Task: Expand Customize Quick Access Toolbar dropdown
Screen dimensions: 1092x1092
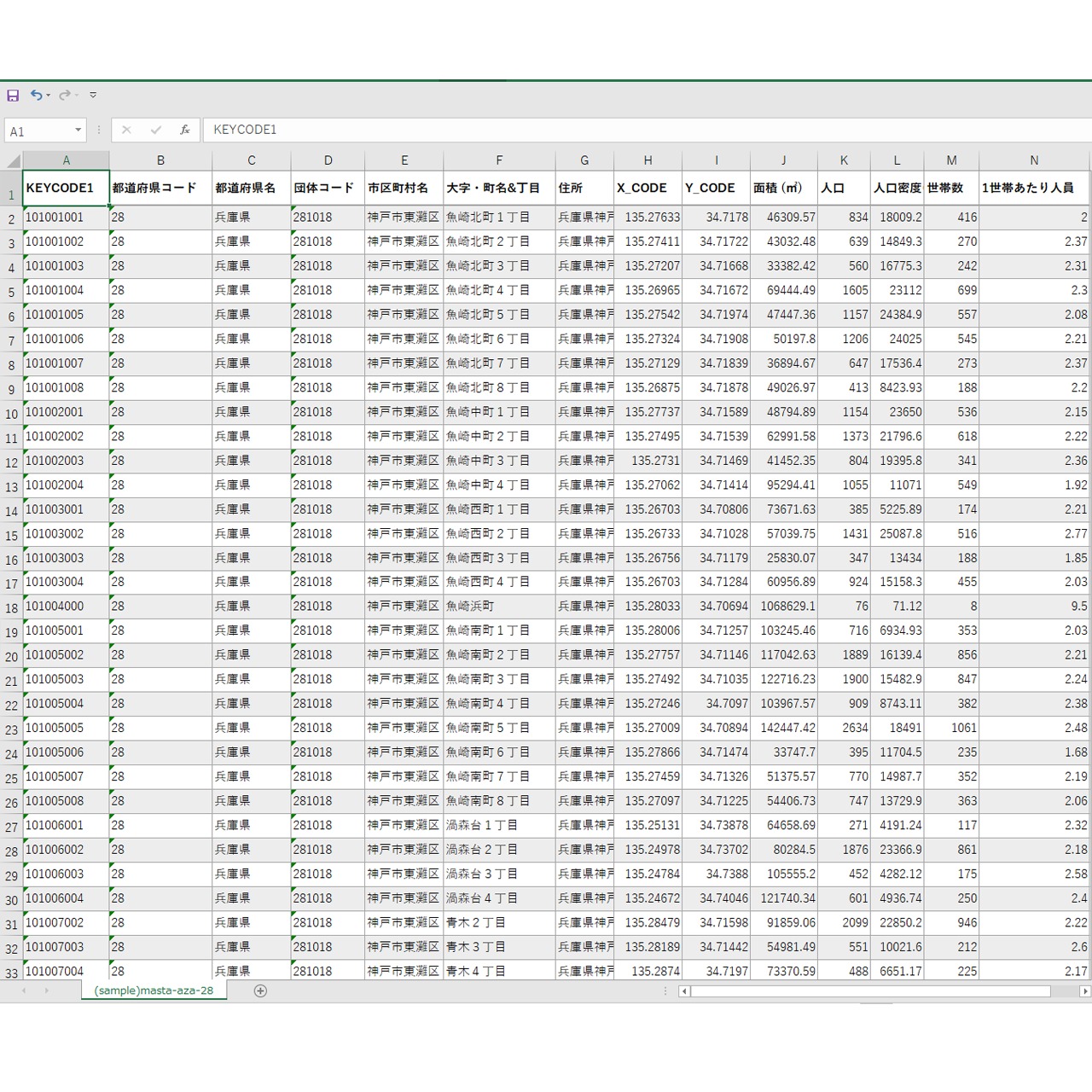Action: (x=93, y=96)
